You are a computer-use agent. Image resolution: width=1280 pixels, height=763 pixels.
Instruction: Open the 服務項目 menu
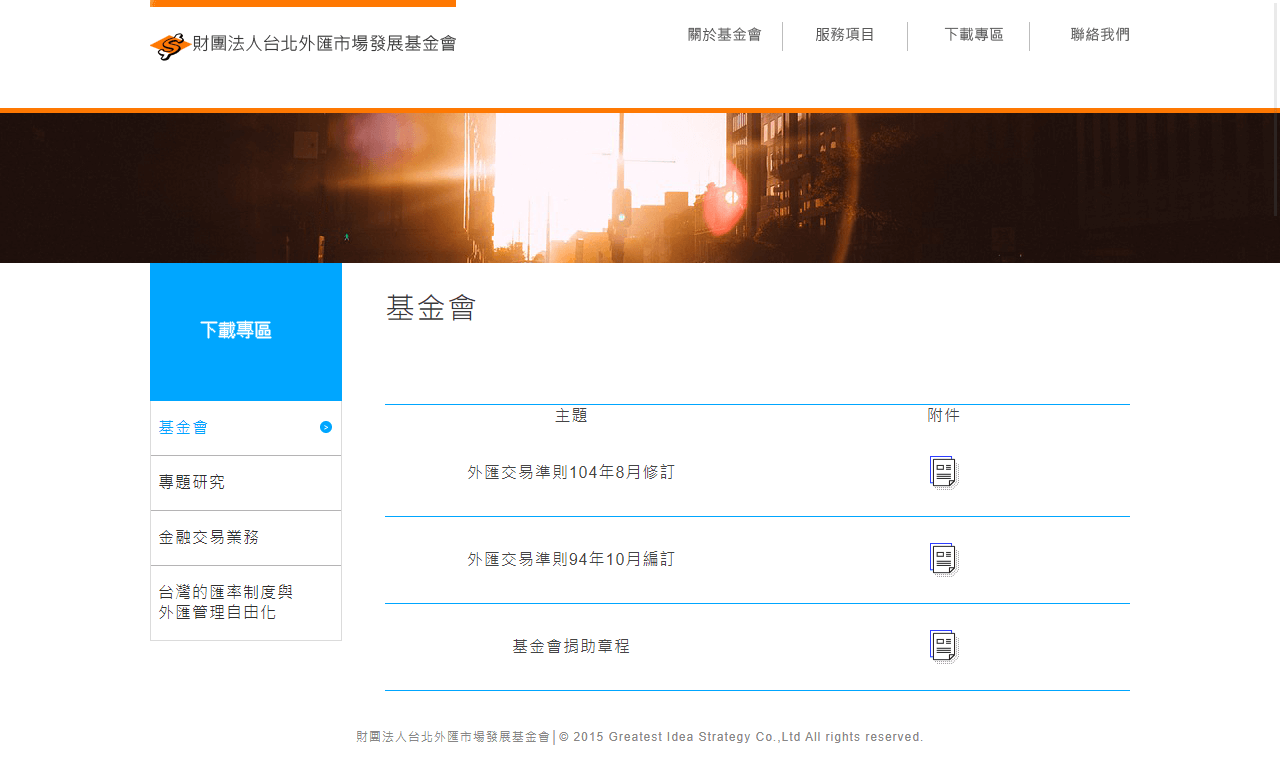[845, 35]
